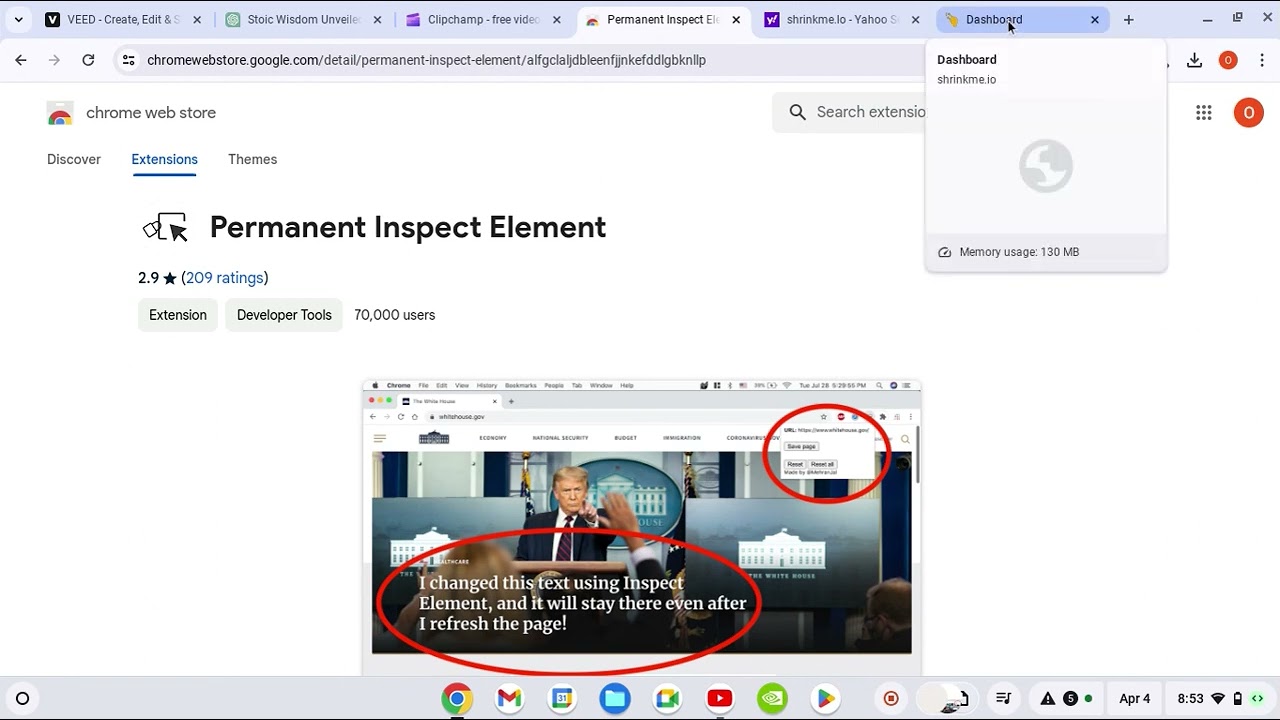Stop screen recording from the shelf

coord(891,699)
